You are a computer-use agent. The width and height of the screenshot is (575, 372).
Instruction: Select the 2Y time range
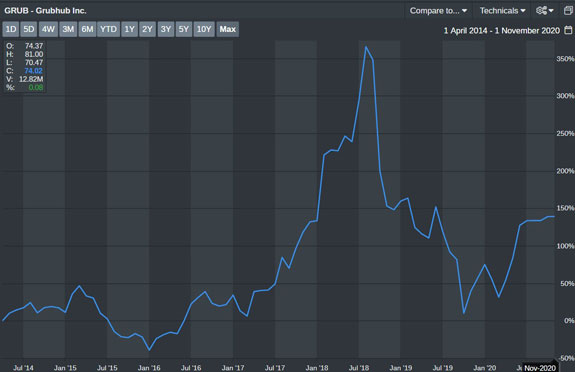[x=147, y=29]
